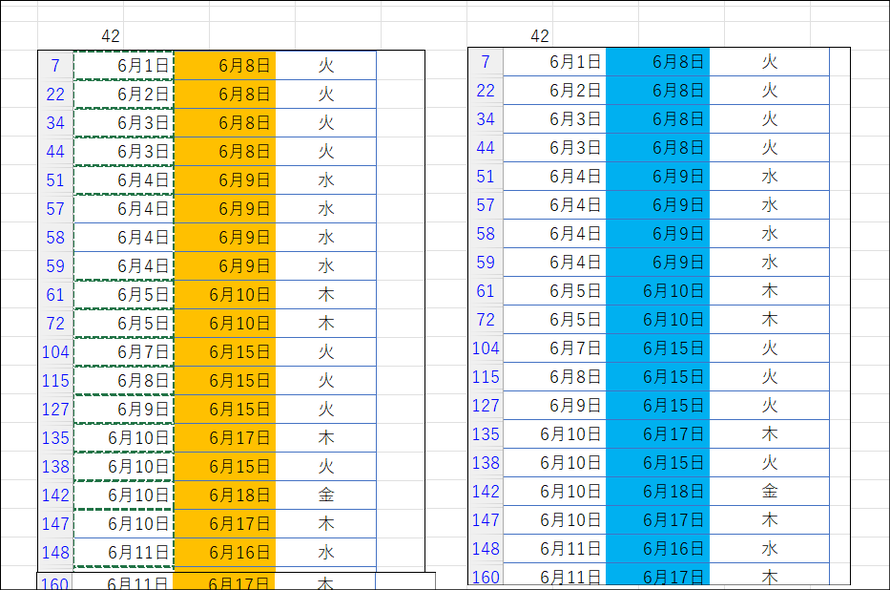Select the orange 6月16日 cell
Viewport: 890px width, 590px height.
(x=225, y=552)
